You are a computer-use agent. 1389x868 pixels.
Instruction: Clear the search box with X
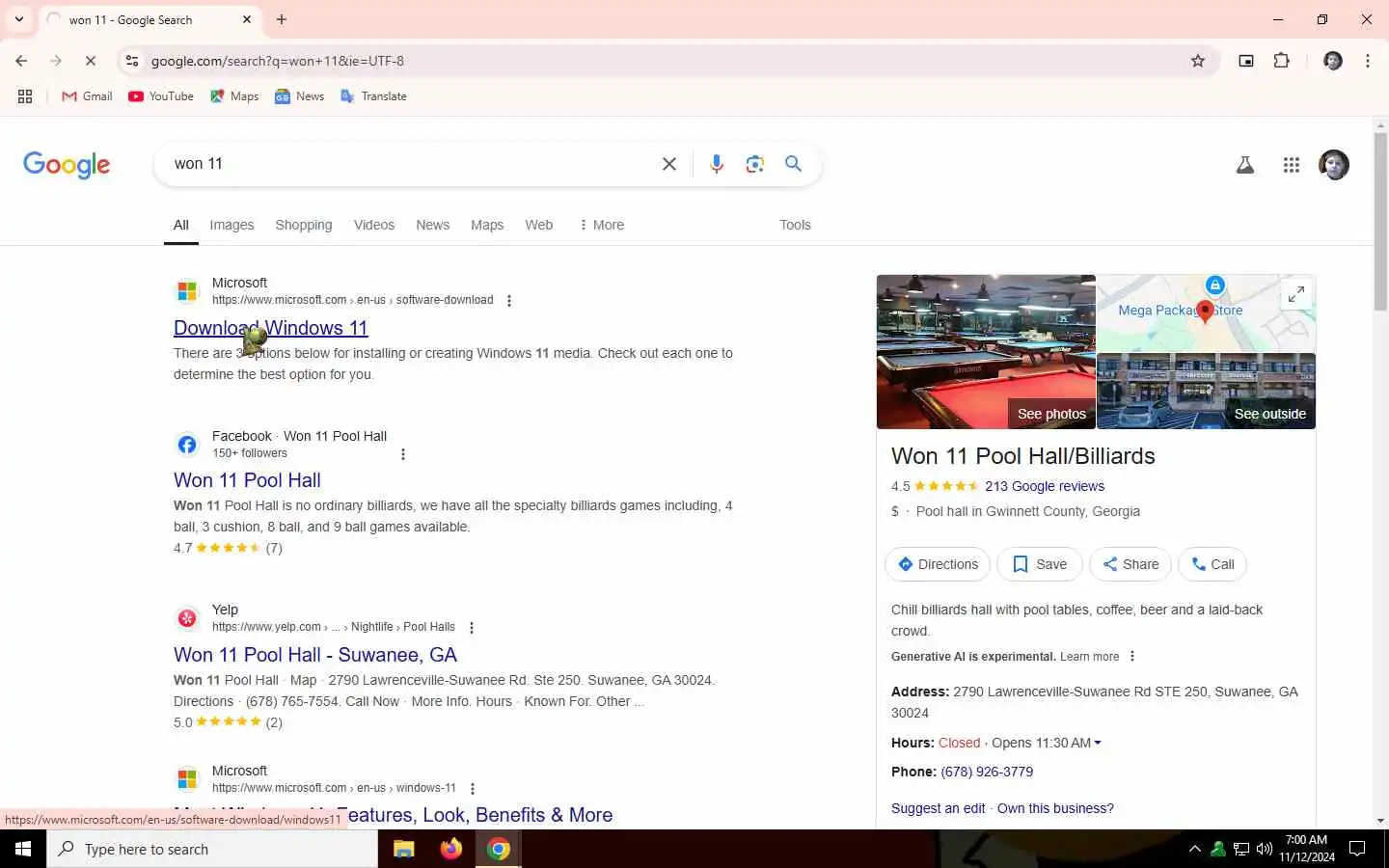pyautogui.click(x=669, y=164)
